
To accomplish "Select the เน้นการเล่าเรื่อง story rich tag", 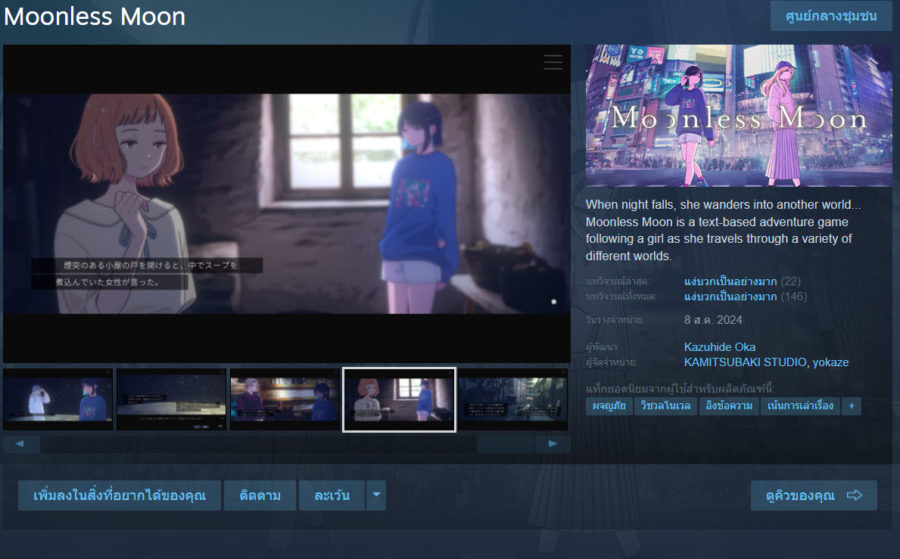I will (800, 406).
